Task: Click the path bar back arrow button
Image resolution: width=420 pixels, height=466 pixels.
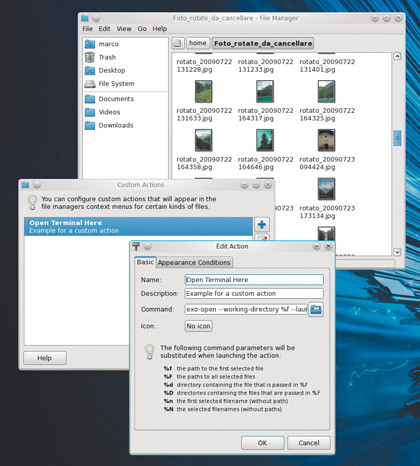Action: tap(178, 43)
